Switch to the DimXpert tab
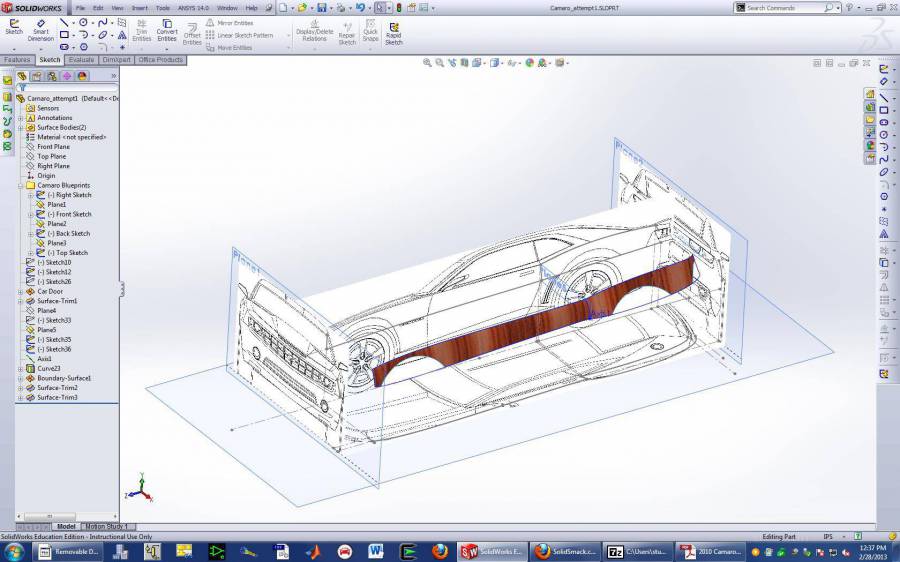 [x=117, y=60]
